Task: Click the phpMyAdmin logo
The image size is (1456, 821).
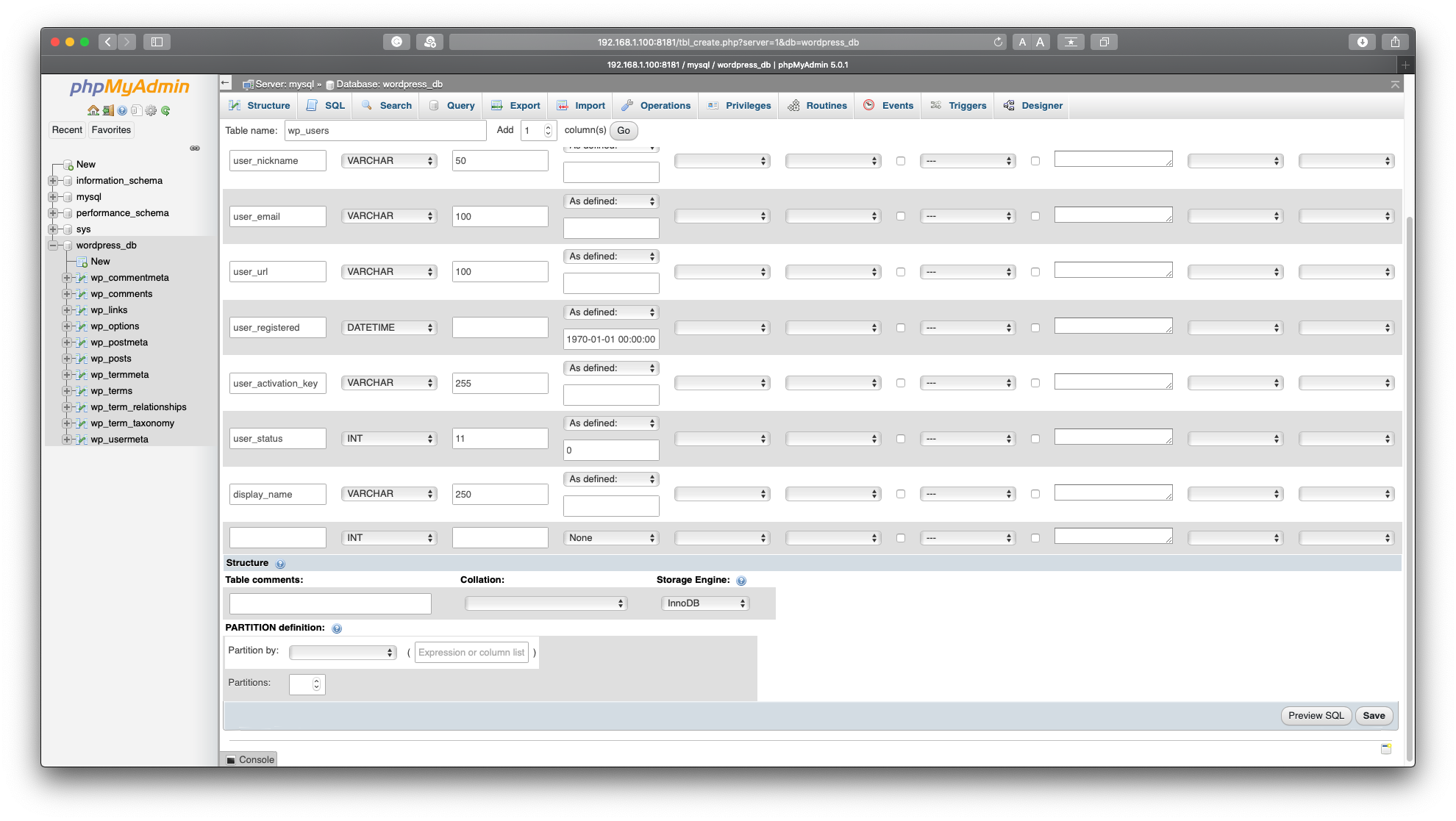Action: [129, 87]
